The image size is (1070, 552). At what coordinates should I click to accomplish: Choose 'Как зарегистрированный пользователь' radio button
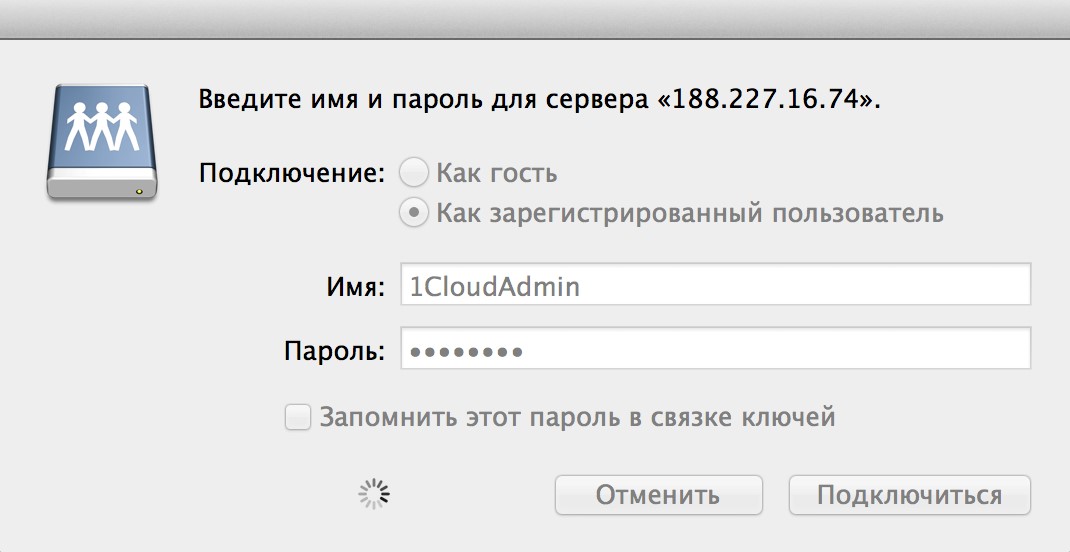[x=414, y=214]
